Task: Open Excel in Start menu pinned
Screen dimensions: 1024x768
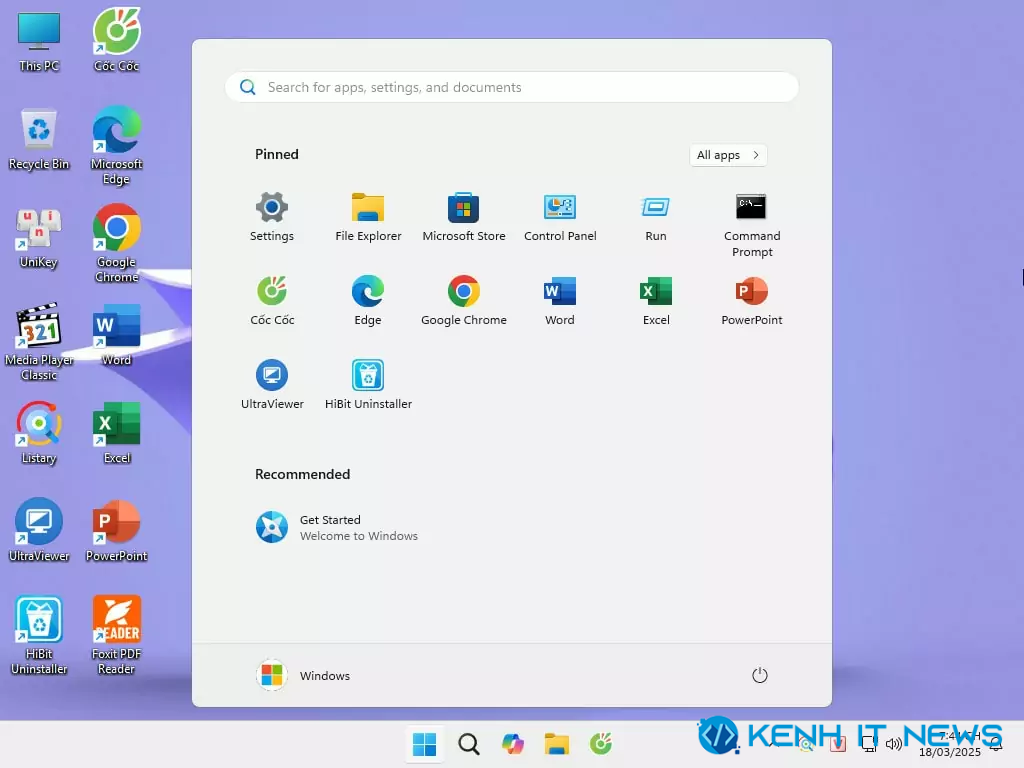Action: point(656,301)
